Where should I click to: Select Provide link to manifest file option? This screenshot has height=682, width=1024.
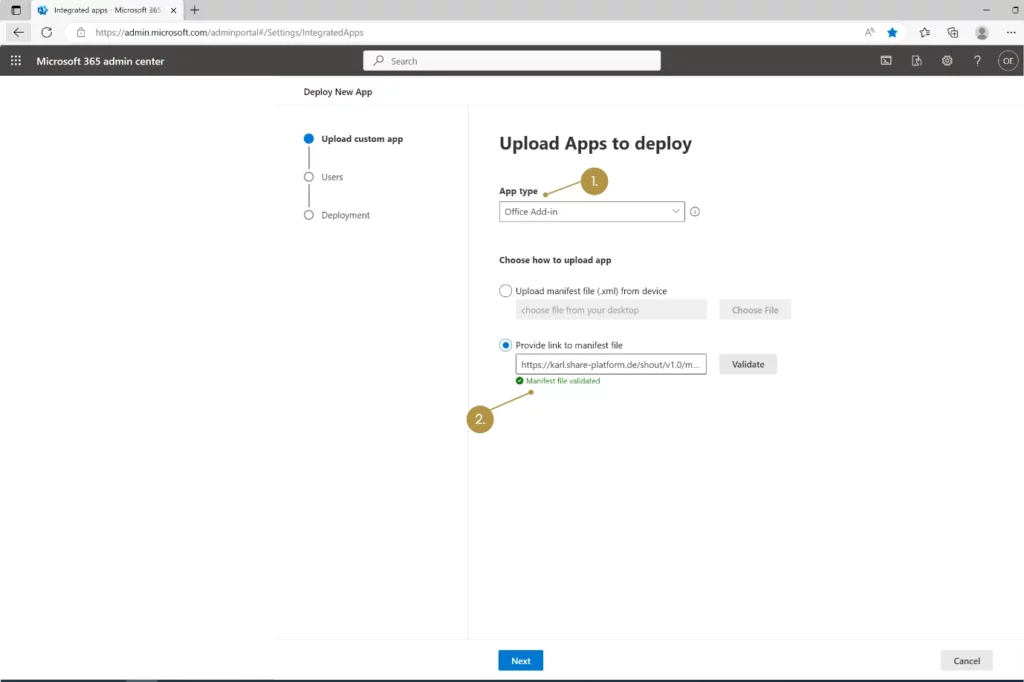pos(505,345)
